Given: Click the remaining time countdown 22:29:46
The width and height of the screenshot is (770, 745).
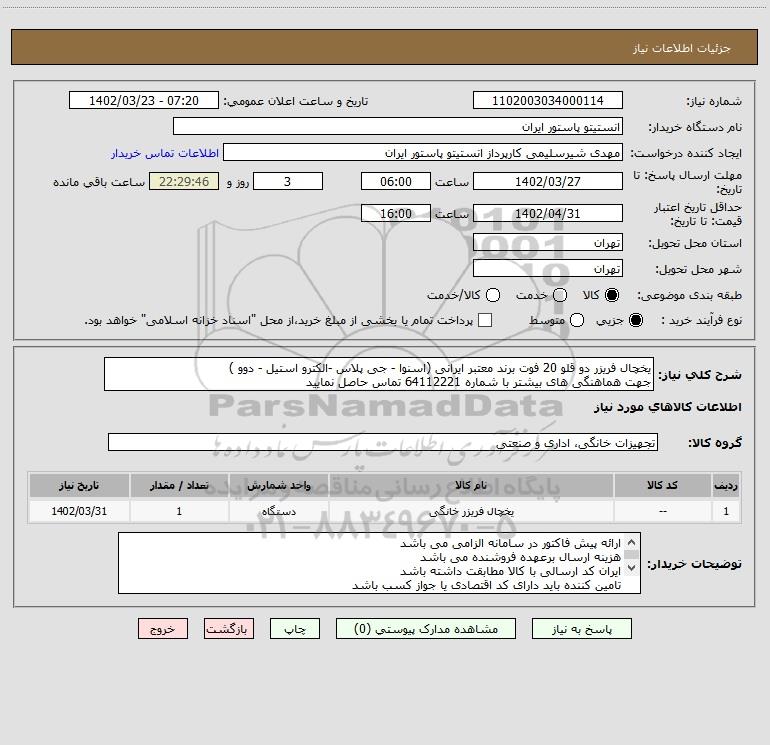Looking at the screenshot, I should (x=184, y=181).
